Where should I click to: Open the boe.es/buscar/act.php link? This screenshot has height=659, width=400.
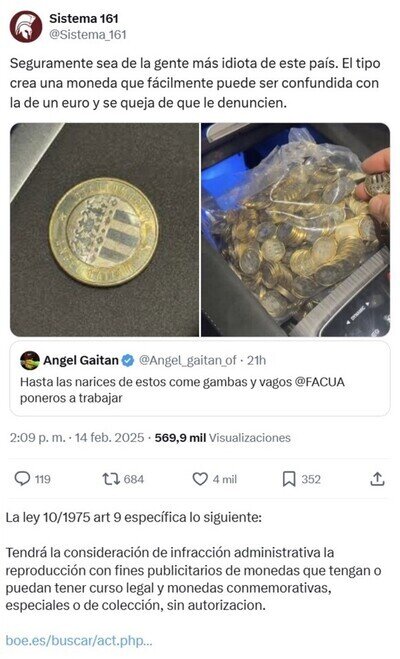point(79,641)
